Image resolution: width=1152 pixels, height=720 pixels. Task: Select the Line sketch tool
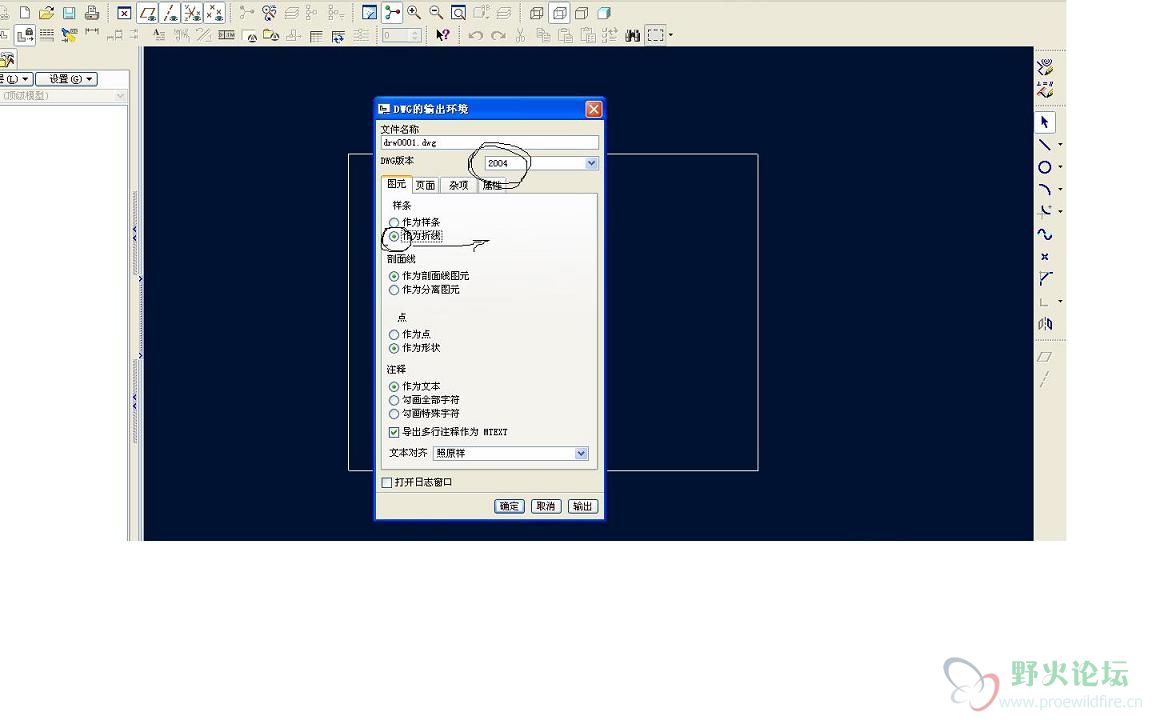click(1044, 145)
